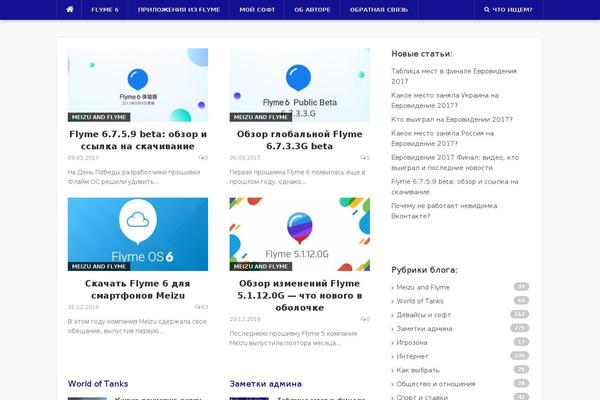Open Общество и отношения category

[436, 384]
